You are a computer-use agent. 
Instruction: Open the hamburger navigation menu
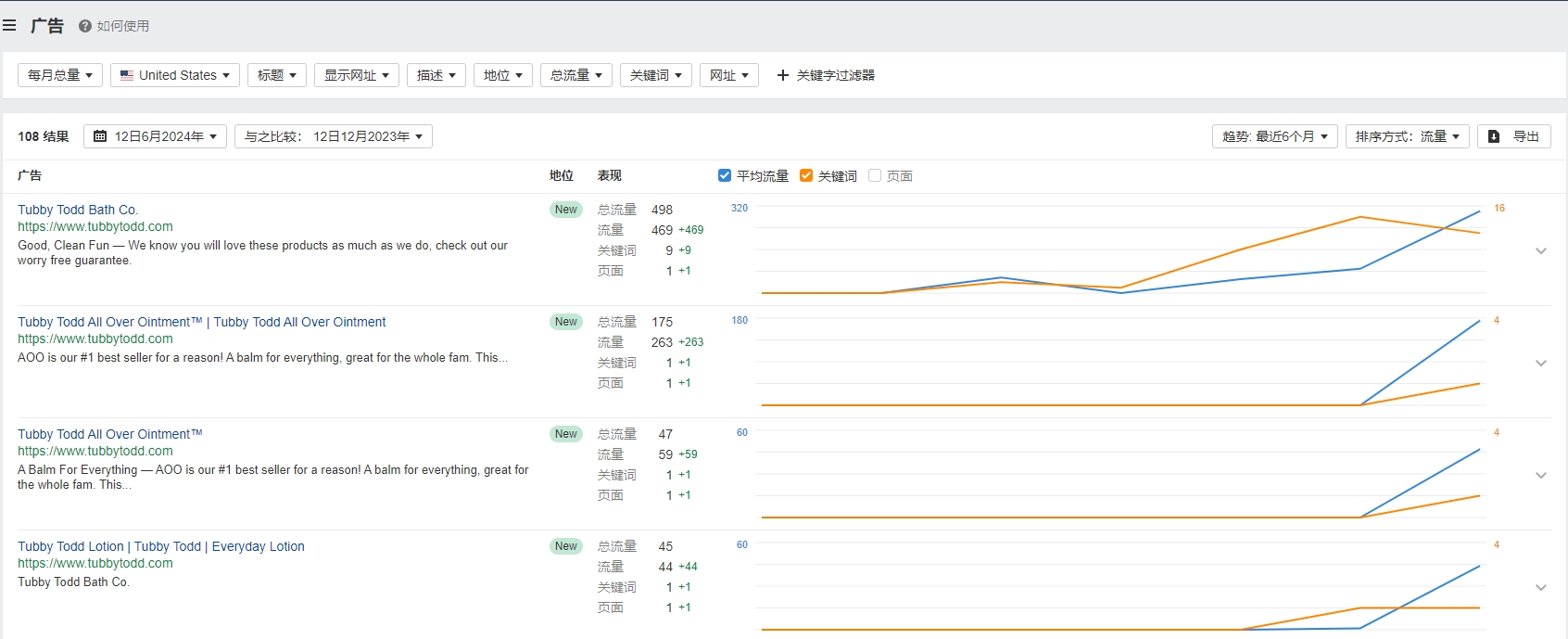[x=9, y=26]
